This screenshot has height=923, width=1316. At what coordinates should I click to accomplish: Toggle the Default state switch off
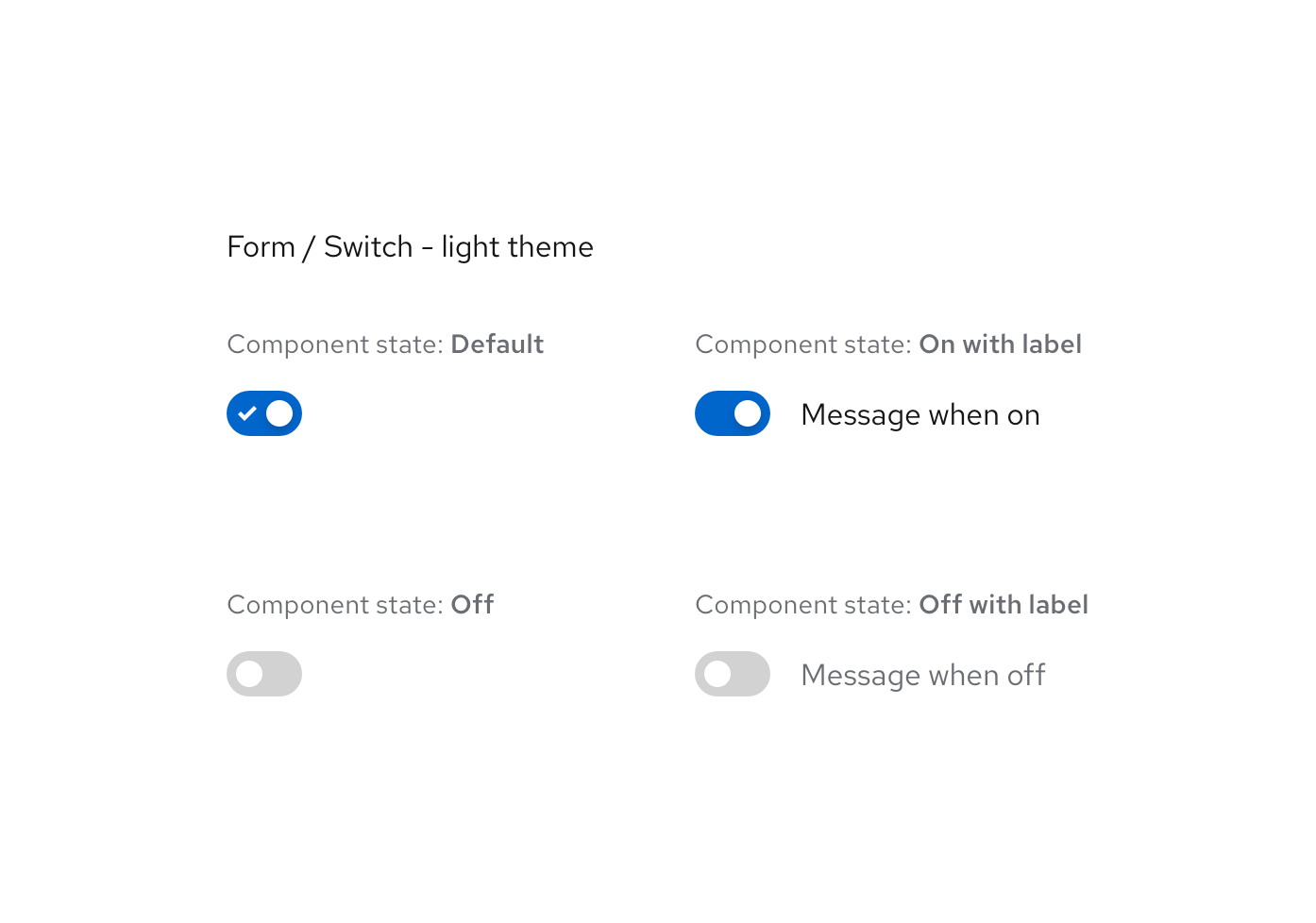264,413
